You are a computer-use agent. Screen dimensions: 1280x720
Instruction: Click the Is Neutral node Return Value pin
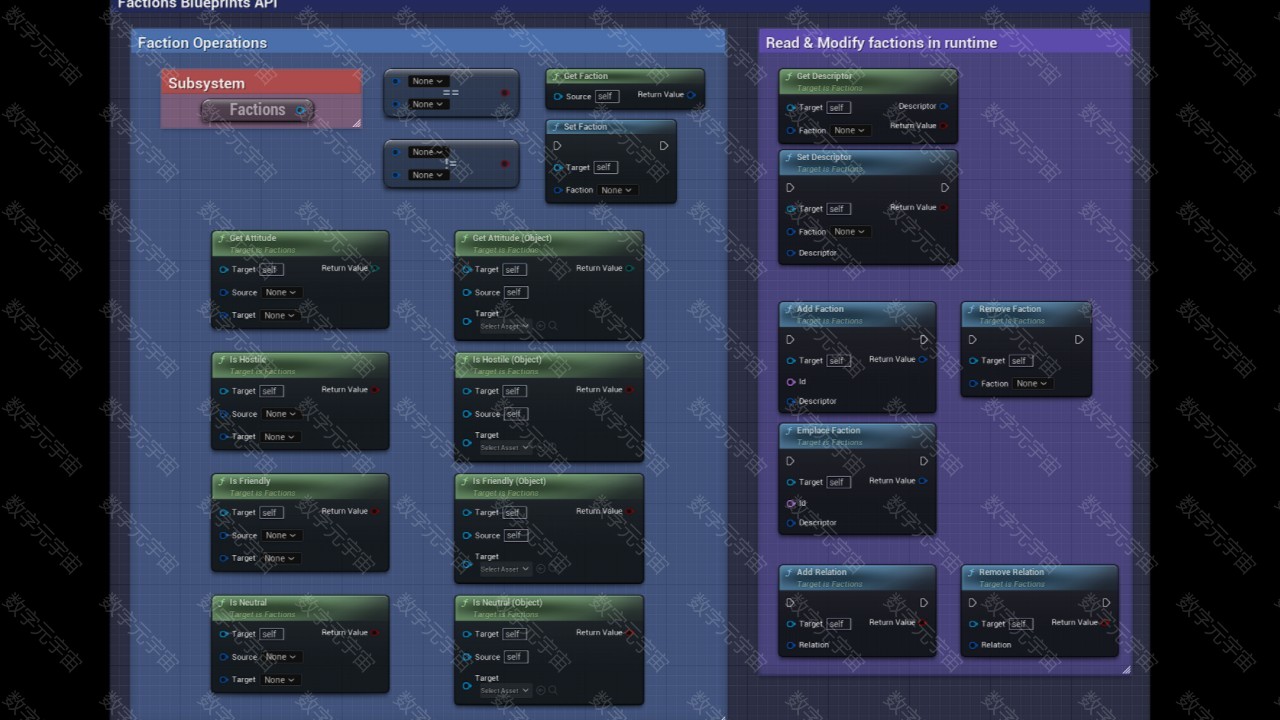pos(376,632)
